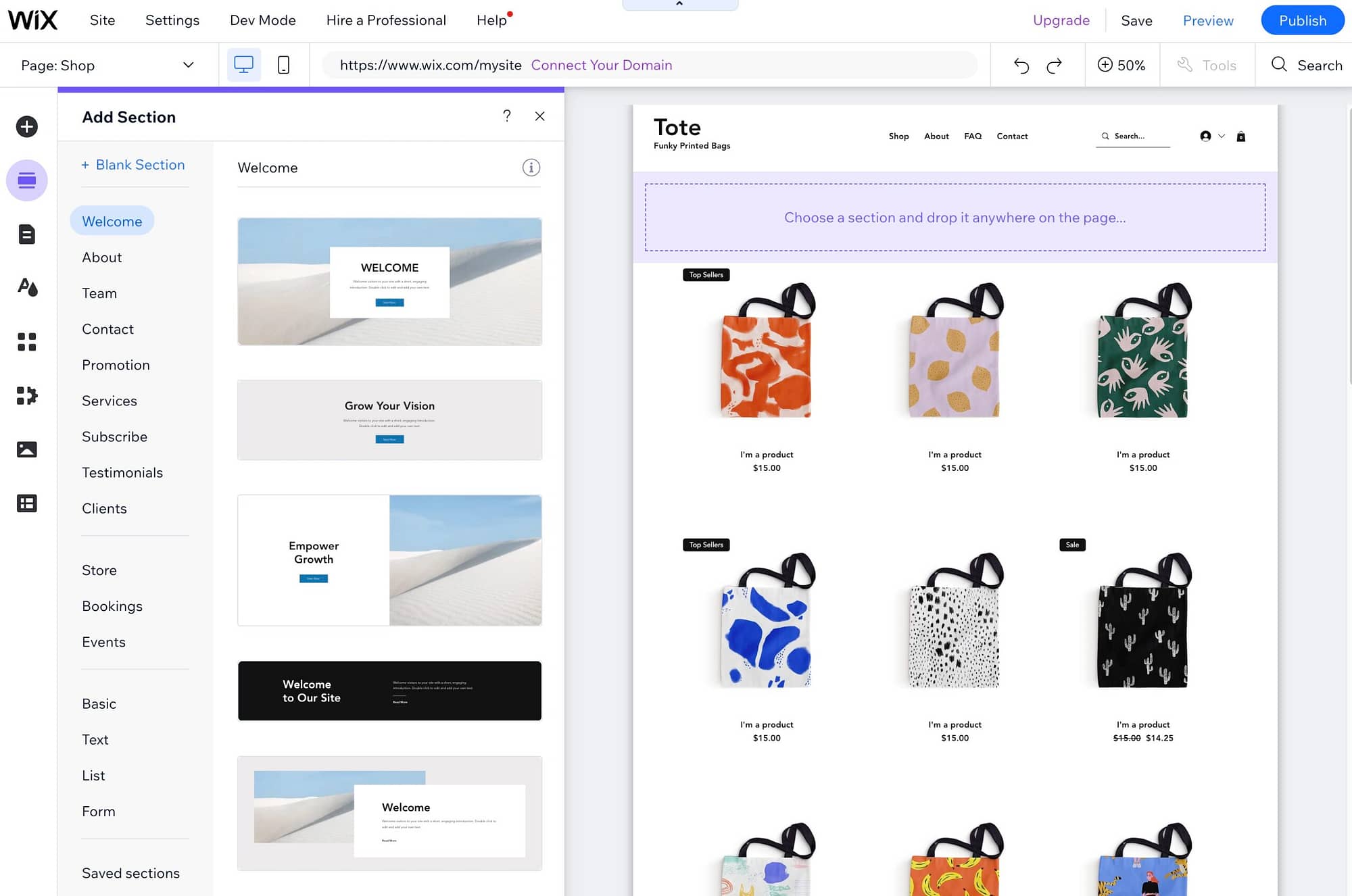Select the mobile preview icon
Screen dimensions: 1352x896
pyautogui.click(x=284, y=64)
